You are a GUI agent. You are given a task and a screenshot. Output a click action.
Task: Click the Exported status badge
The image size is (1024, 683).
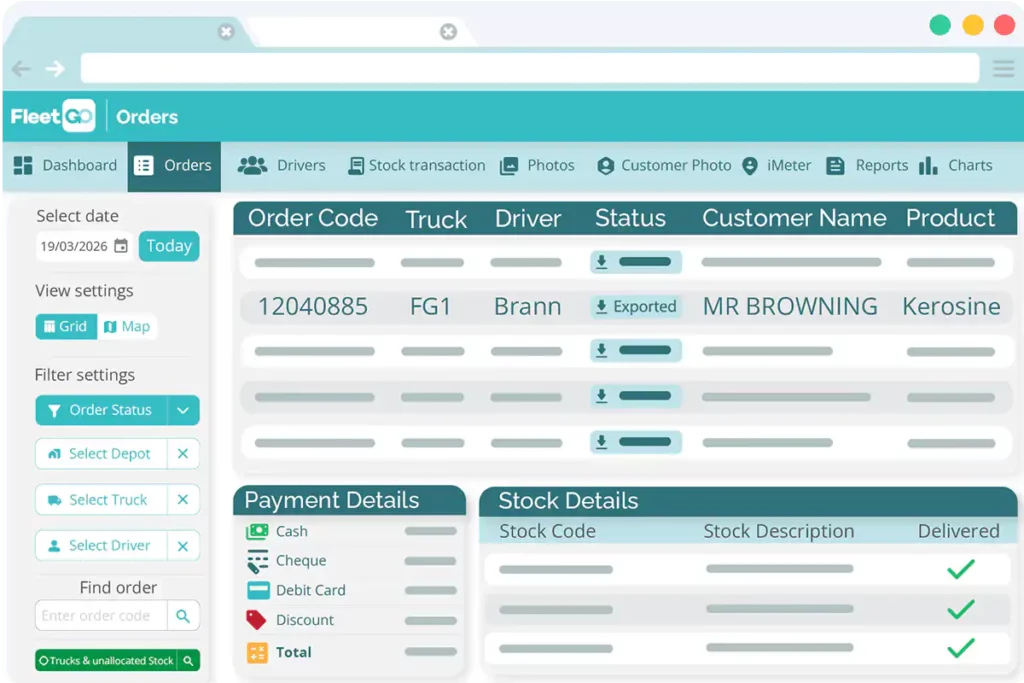(x=636, y=306)
